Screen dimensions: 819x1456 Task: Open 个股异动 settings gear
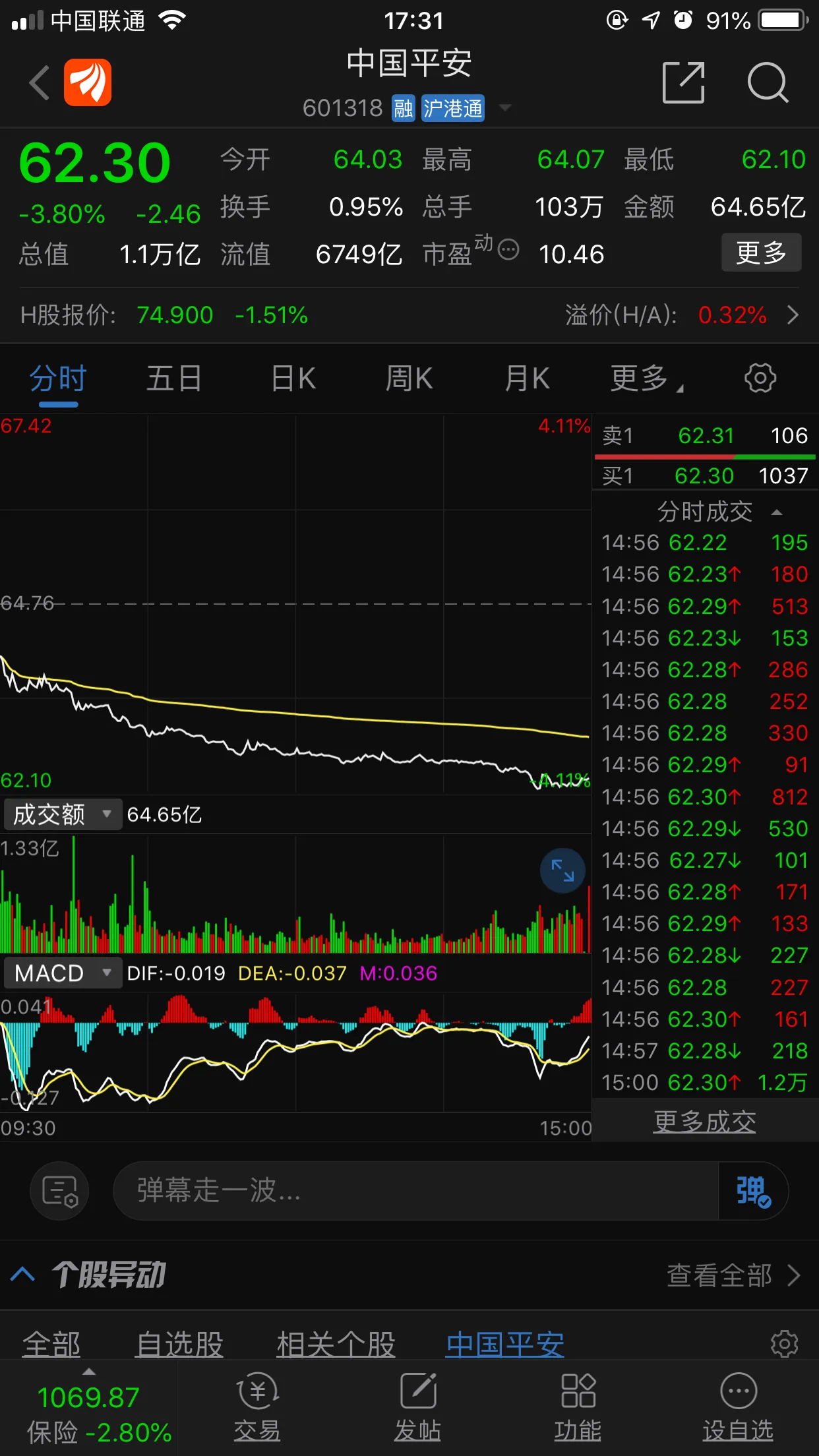784,1343
